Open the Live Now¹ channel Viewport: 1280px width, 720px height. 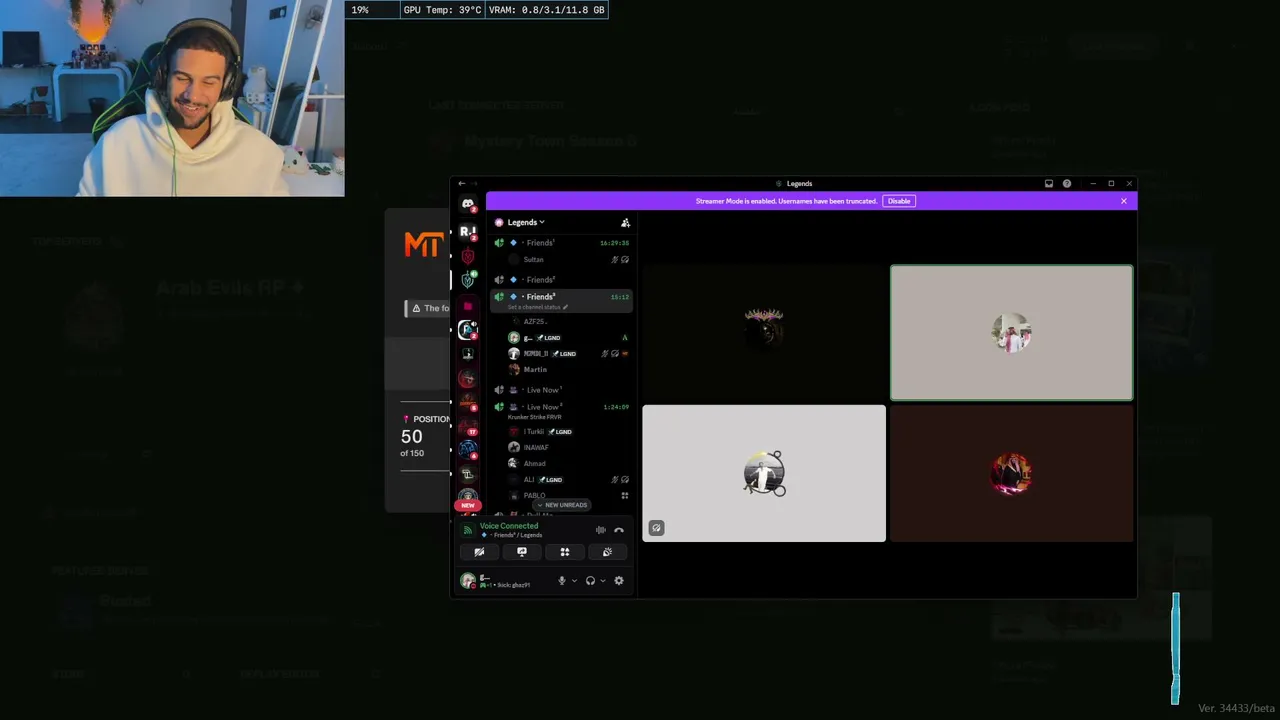click(562, 390)
